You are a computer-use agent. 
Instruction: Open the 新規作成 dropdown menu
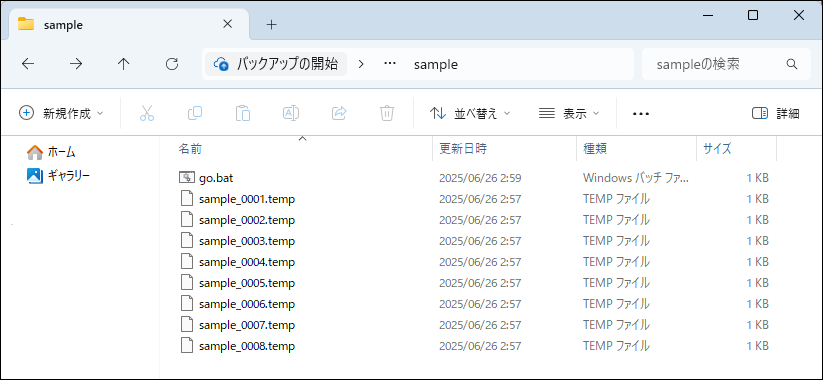point(61,113)
